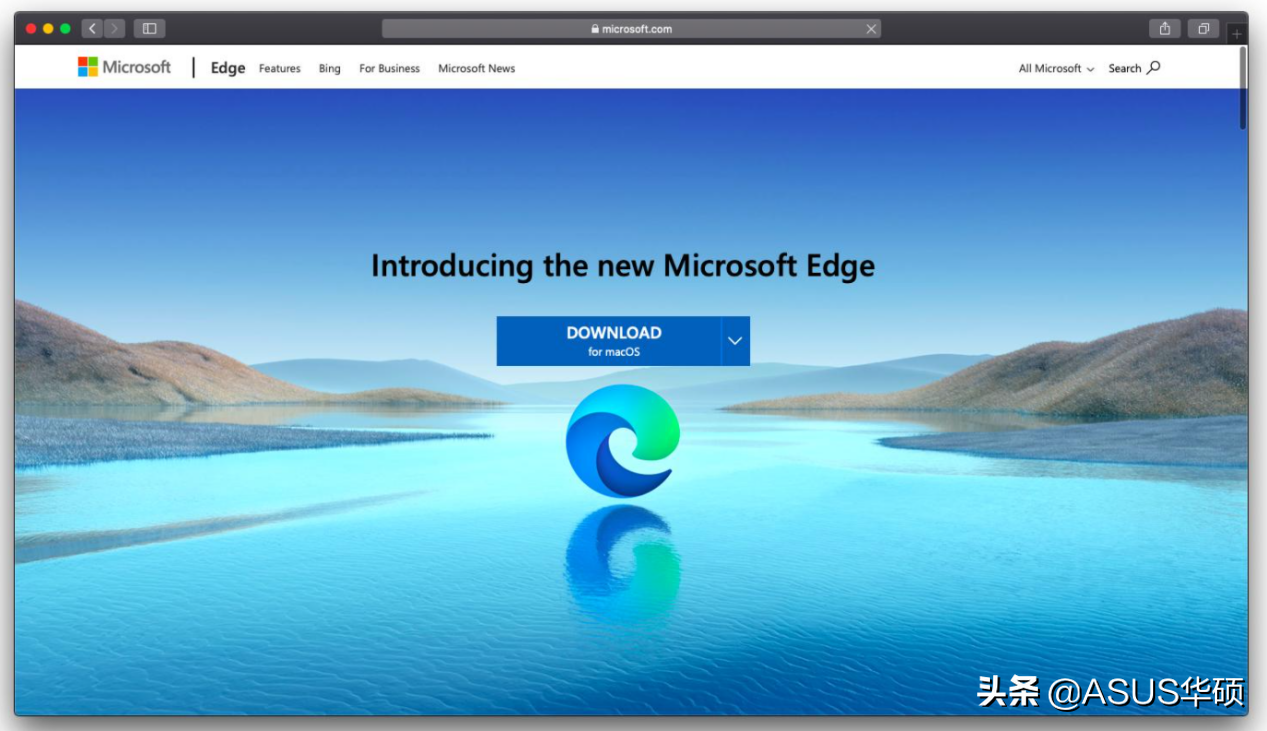Click the X in the address bar
The width and height of the screenshot is (1267, 731).
tap(871, 29)
